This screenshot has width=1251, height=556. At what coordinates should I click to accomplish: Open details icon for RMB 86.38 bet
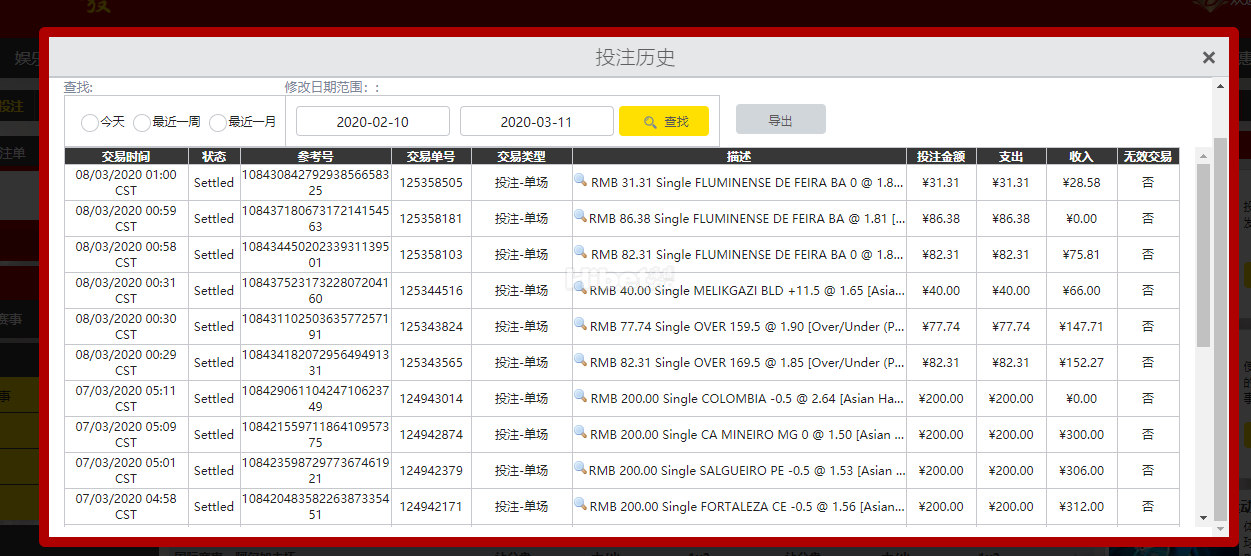(581, 216)
